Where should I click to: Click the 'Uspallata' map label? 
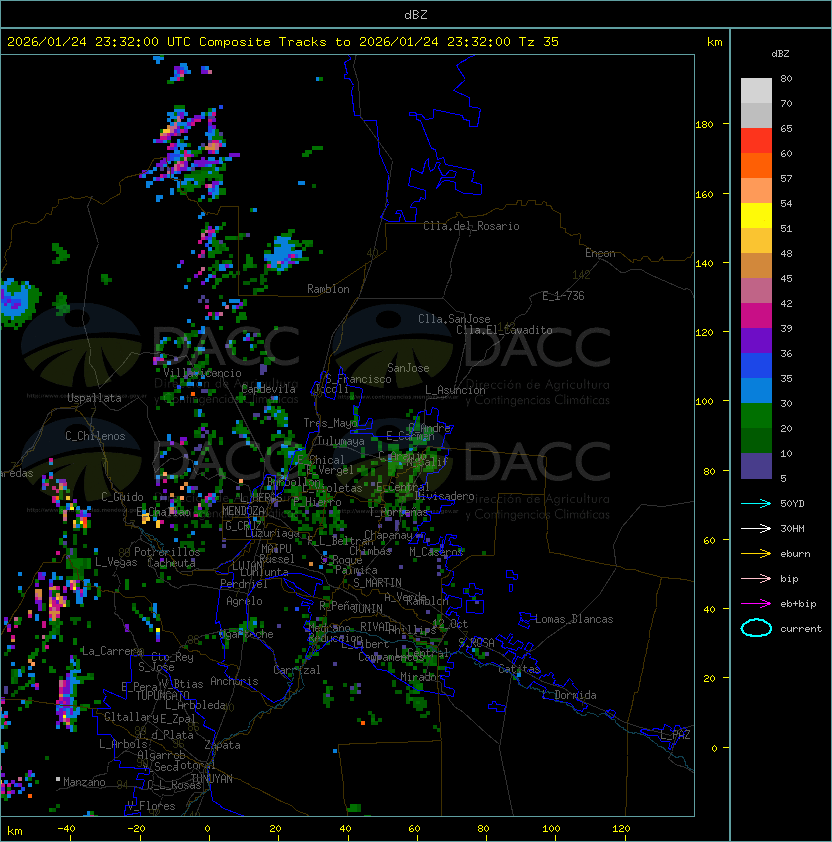[x=94, y=398]
